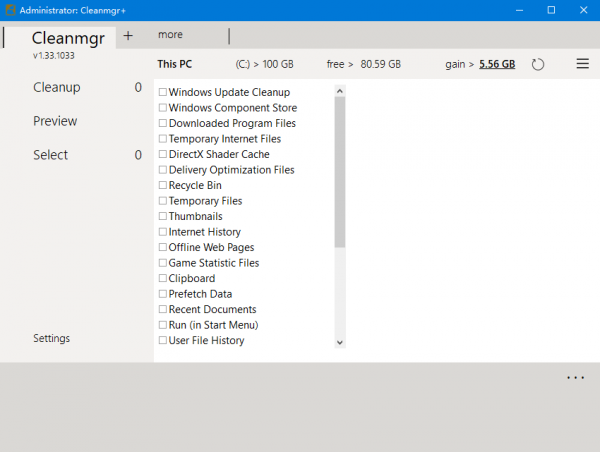Click Preview in the left sidebar
Viewport: 600px width, 452px height.
coord(55,121)
